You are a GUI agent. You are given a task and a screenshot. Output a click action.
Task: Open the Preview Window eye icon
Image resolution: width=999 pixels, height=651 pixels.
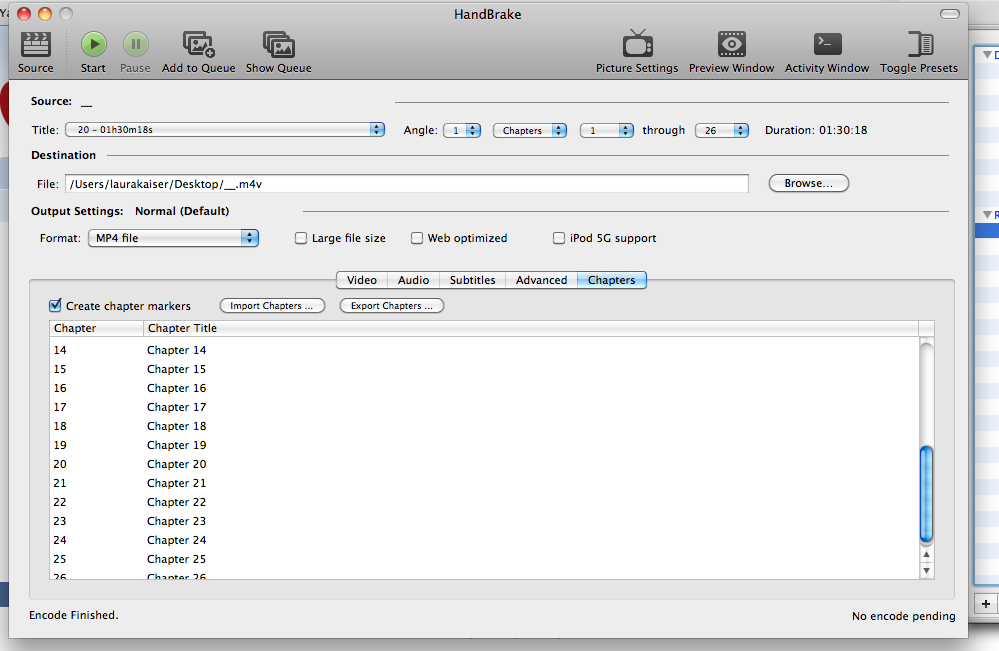tap(731, 44)
